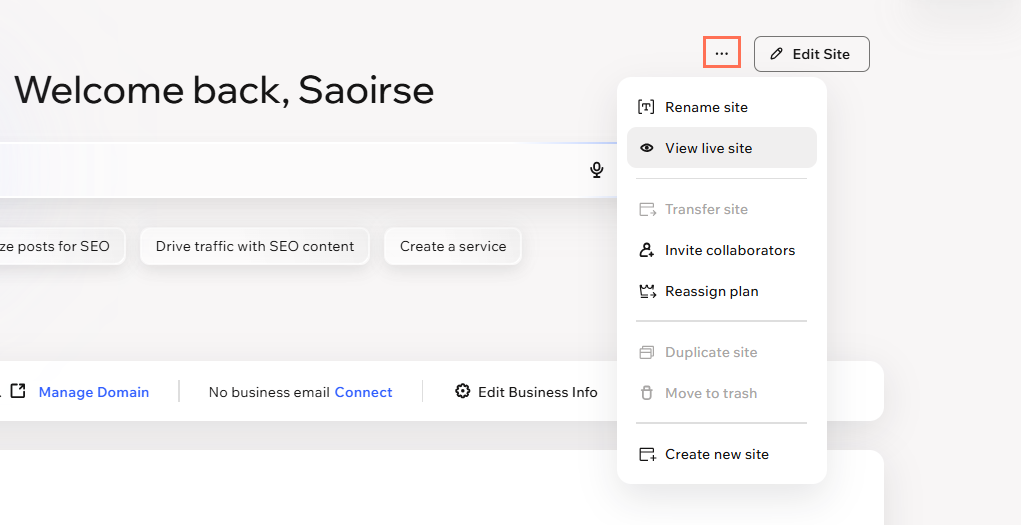
Task: Click the Duplicate site pages icon
Action: pyautogui.click(x=647, y=352)
